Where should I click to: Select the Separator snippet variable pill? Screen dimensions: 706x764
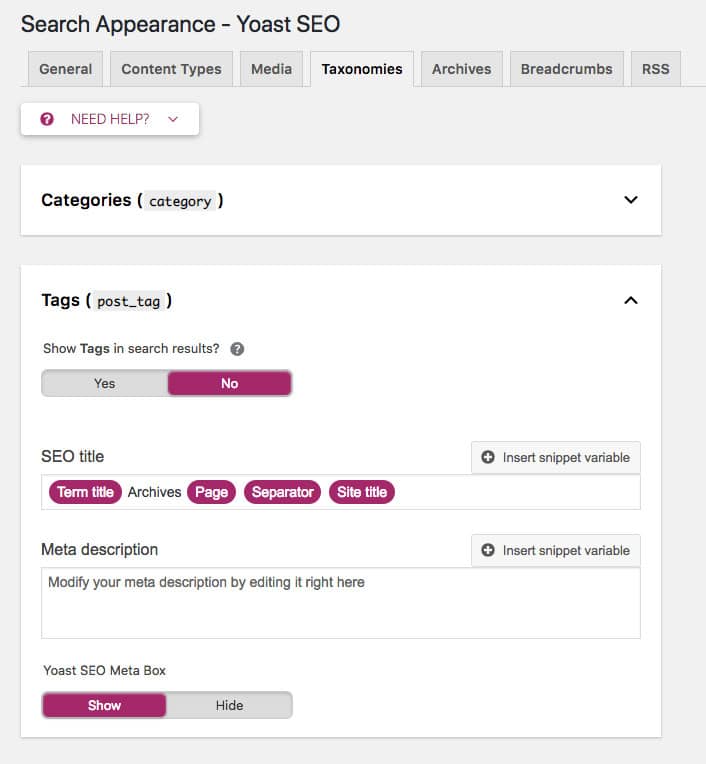click(282, 492)
